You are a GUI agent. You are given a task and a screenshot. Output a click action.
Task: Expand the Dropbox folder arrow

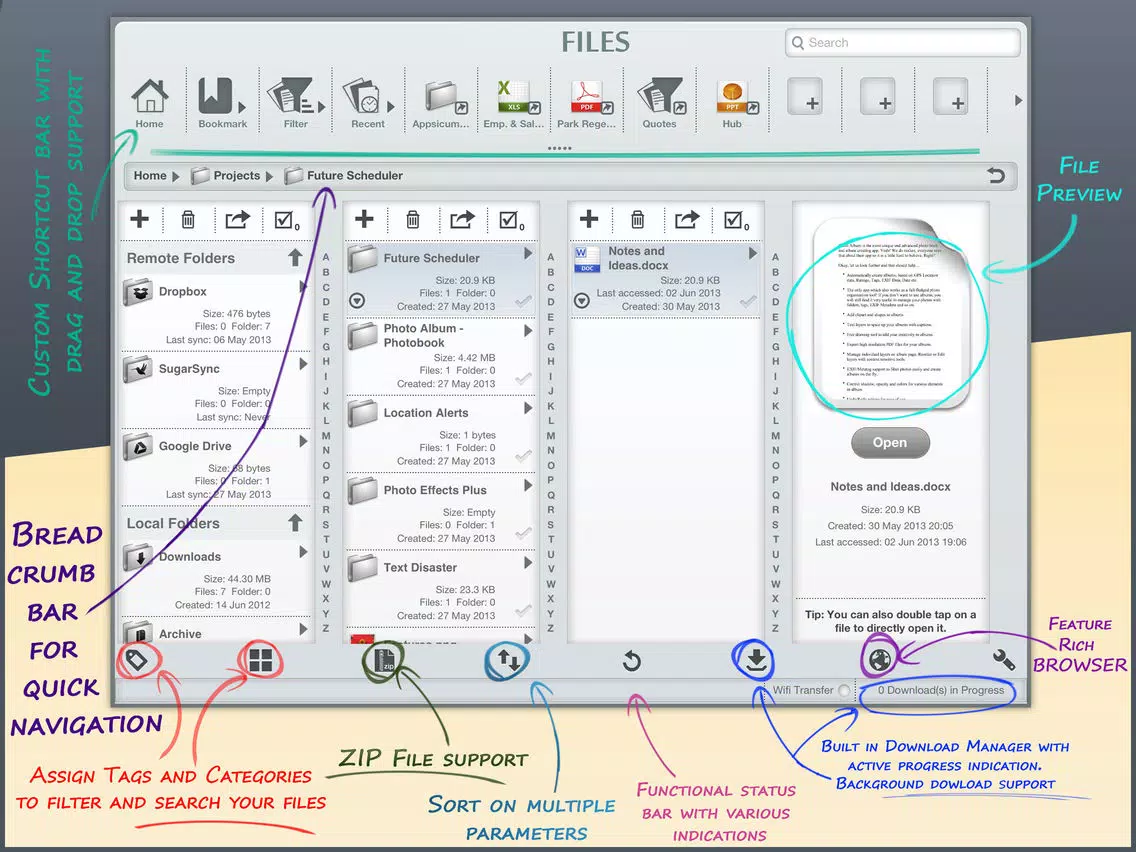(303, 288)
